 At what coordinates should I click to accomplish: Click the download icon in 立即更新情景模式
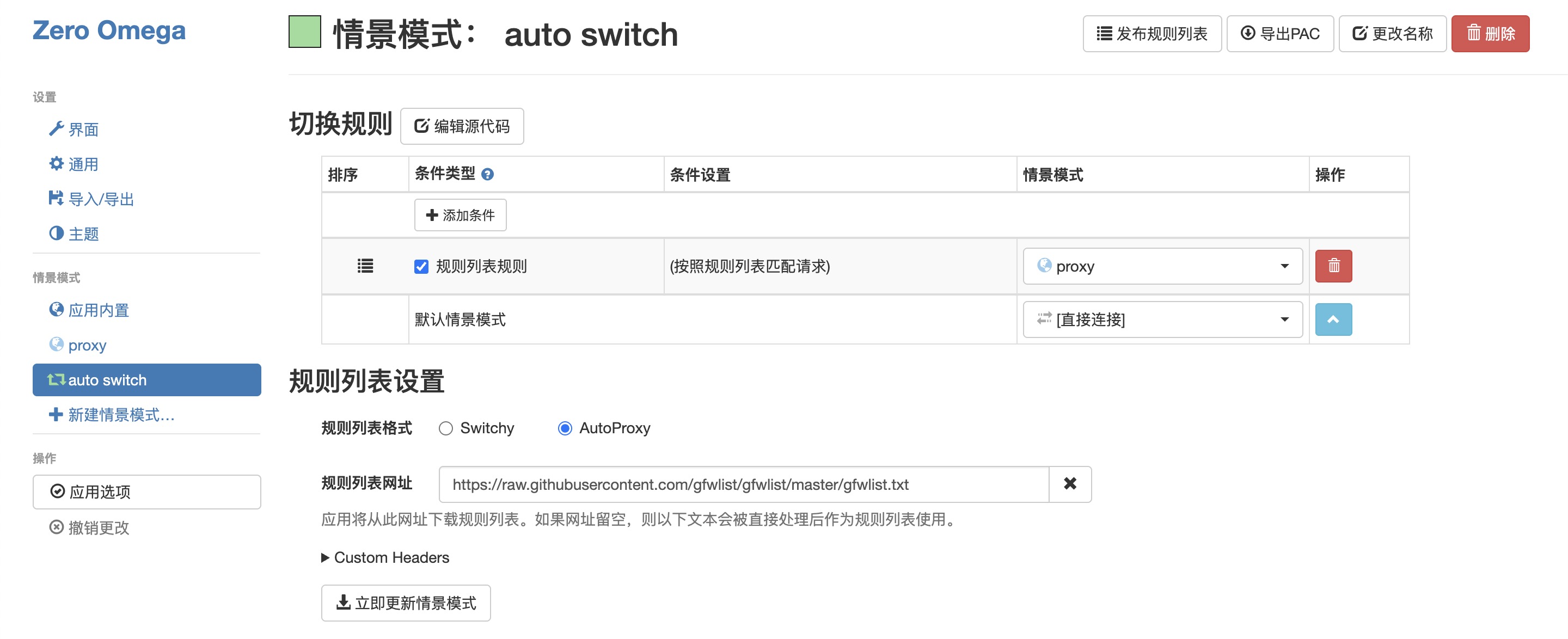coord(344,603)
